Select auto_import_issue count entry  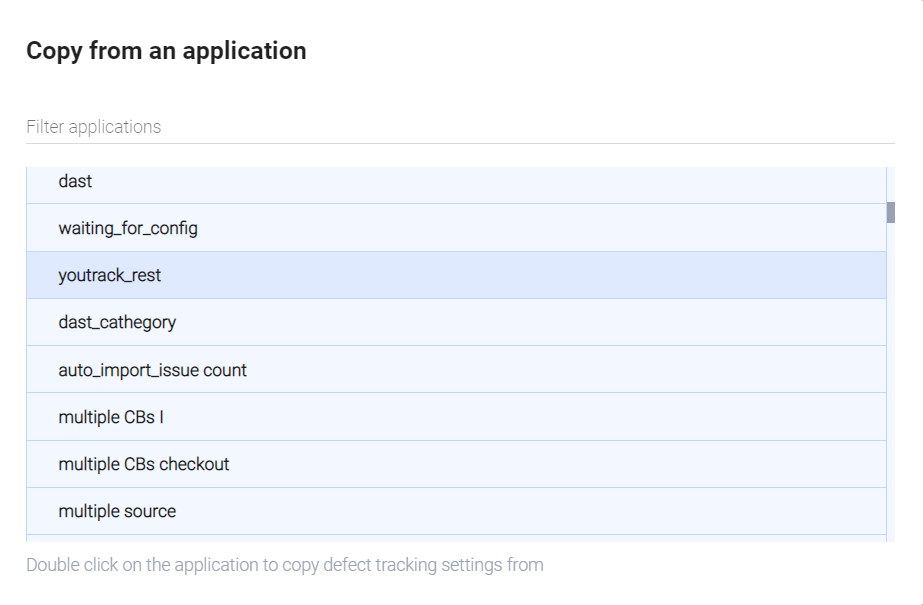(x=456, y=370)
